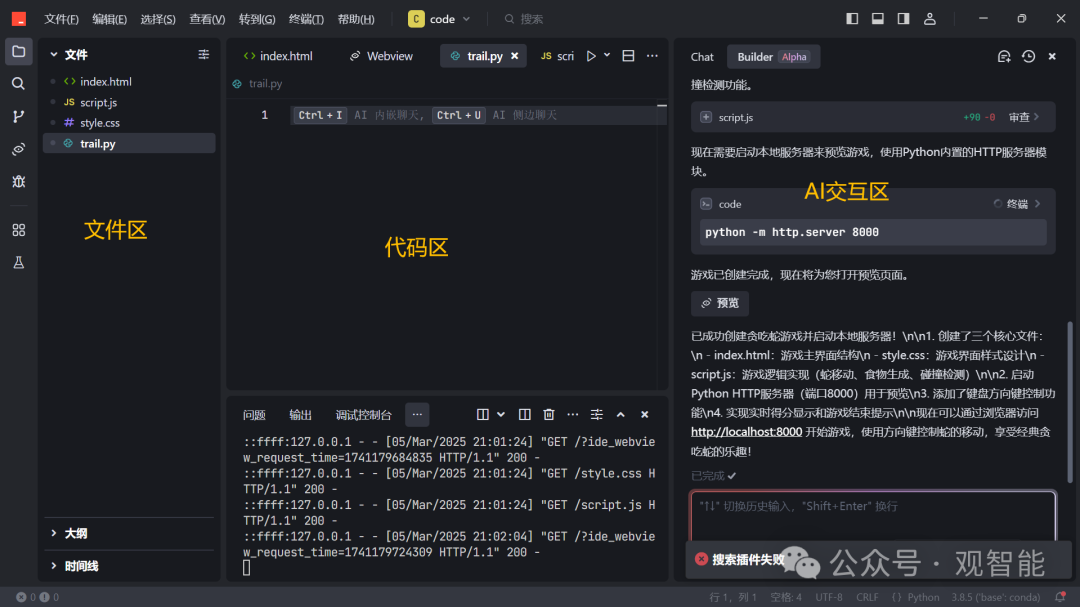The width and height of the screenshot is (1080, 607).
Task: Open chat history clock icon
Action: point(1028,56)
